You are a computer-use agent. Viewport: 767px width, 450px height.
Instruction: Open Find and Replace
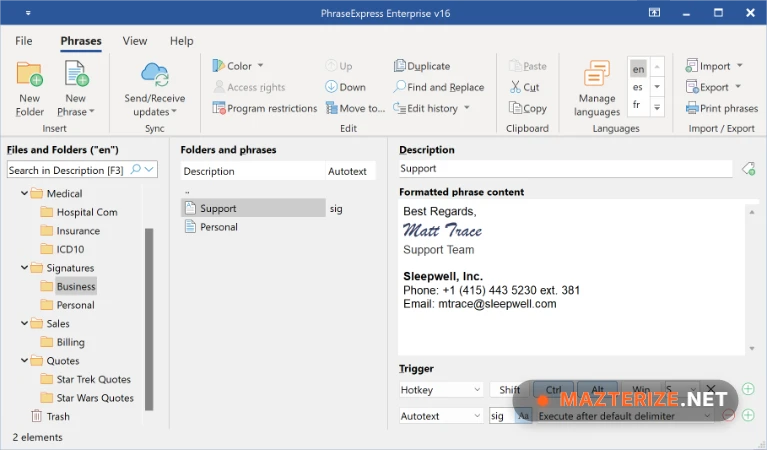click(x=438, y=87)
